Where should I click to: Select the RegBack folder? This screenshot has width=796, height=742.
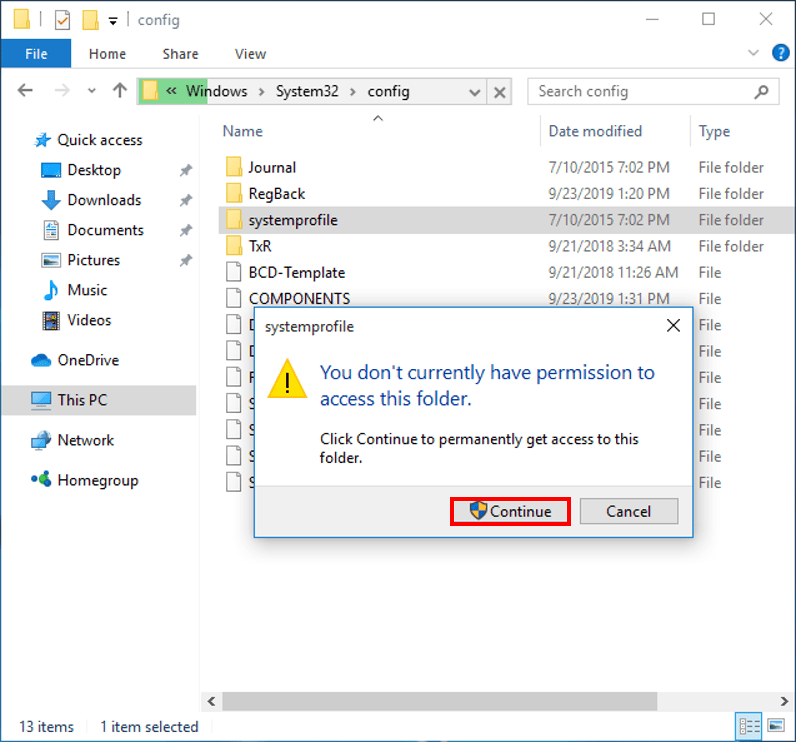pyautogui.click(x=277, y=194)
